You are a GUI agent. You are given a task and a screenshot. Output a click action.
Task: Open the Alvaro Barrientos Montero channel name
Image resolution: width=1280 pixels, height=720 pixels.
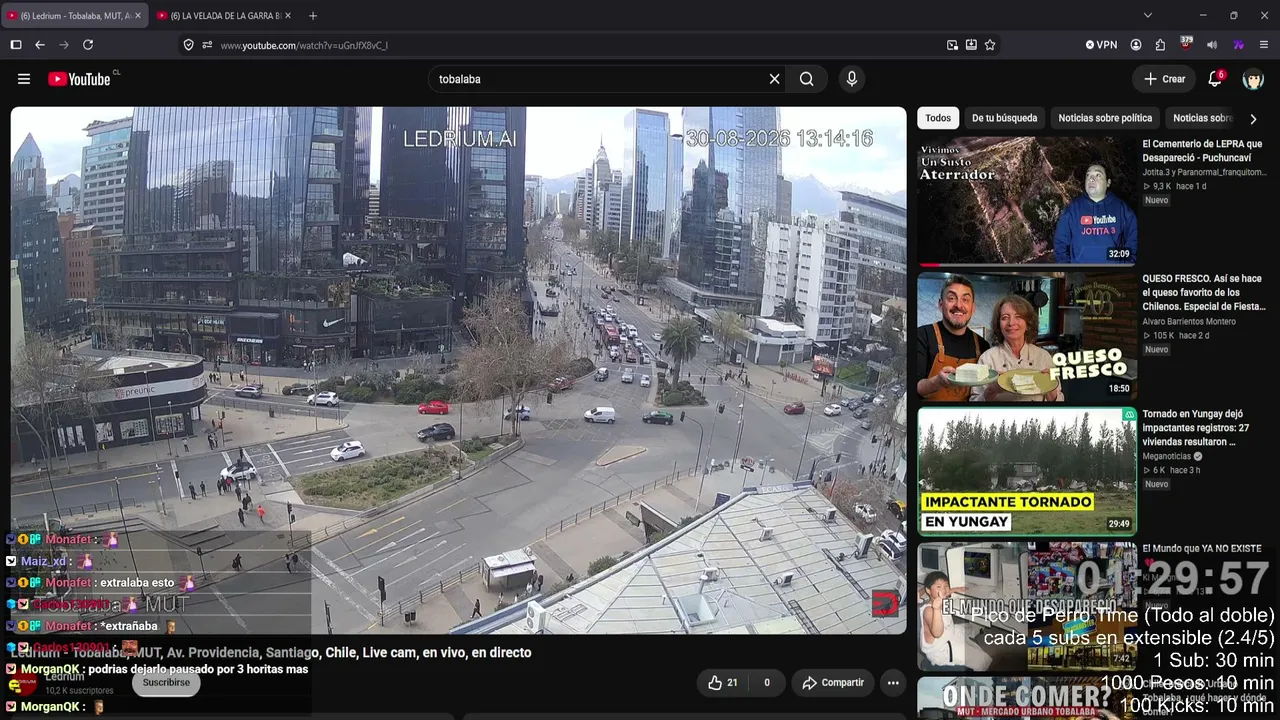[x=1189, y=322]
